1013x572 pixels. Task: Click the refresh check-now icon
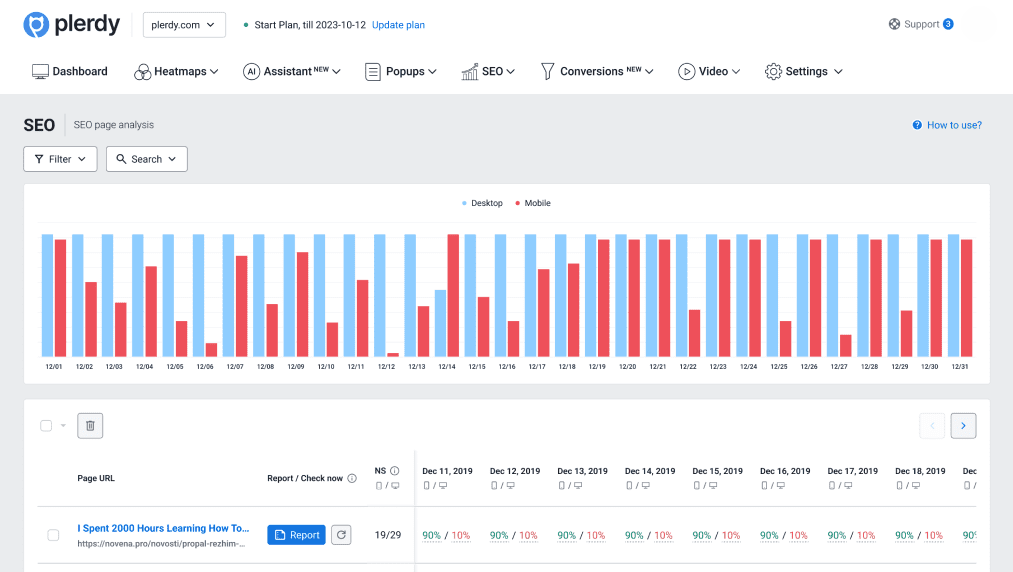coord(341,535)
